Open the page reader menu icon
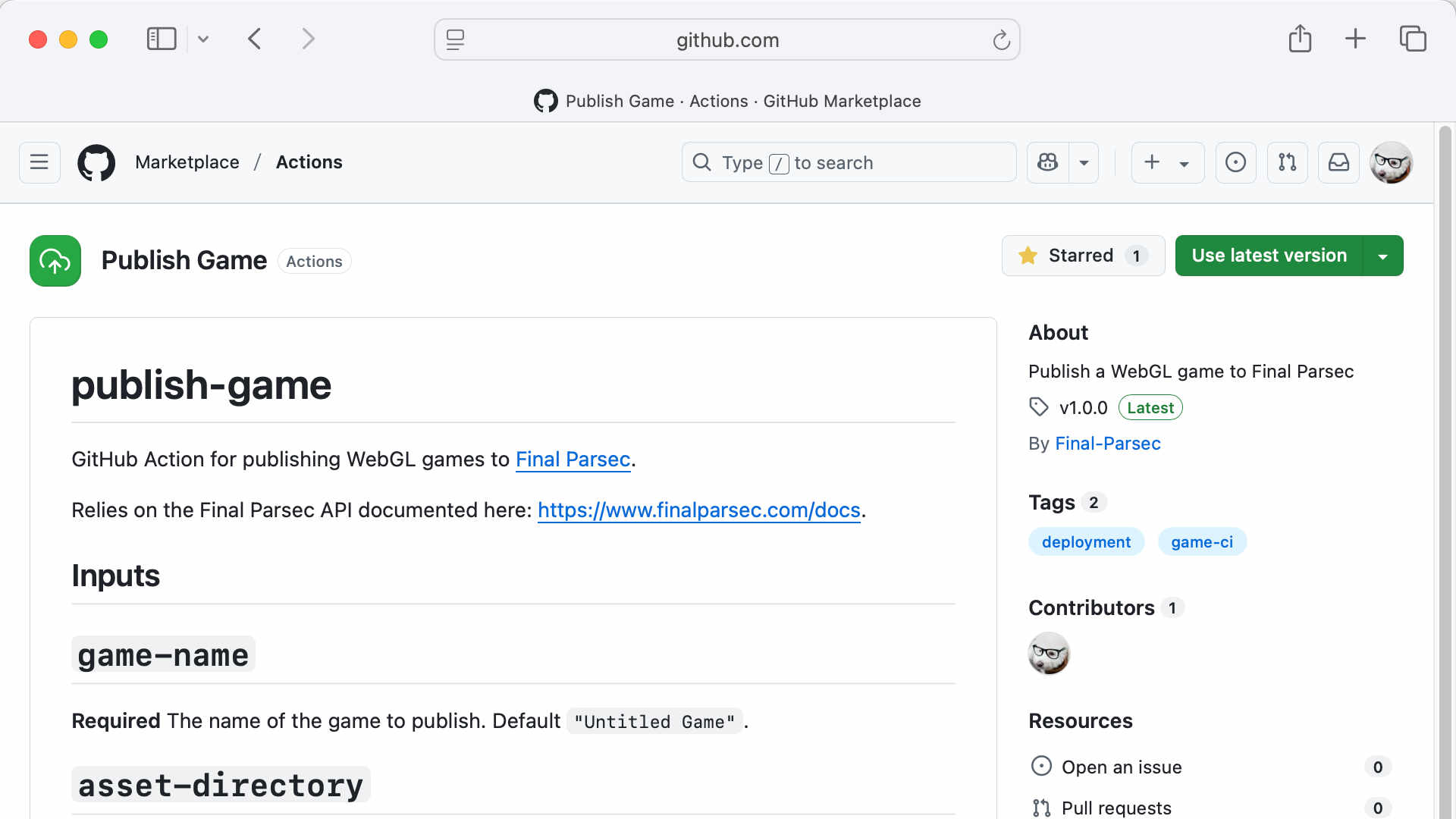Screen dimensions: 1456x819 (455, 39)
